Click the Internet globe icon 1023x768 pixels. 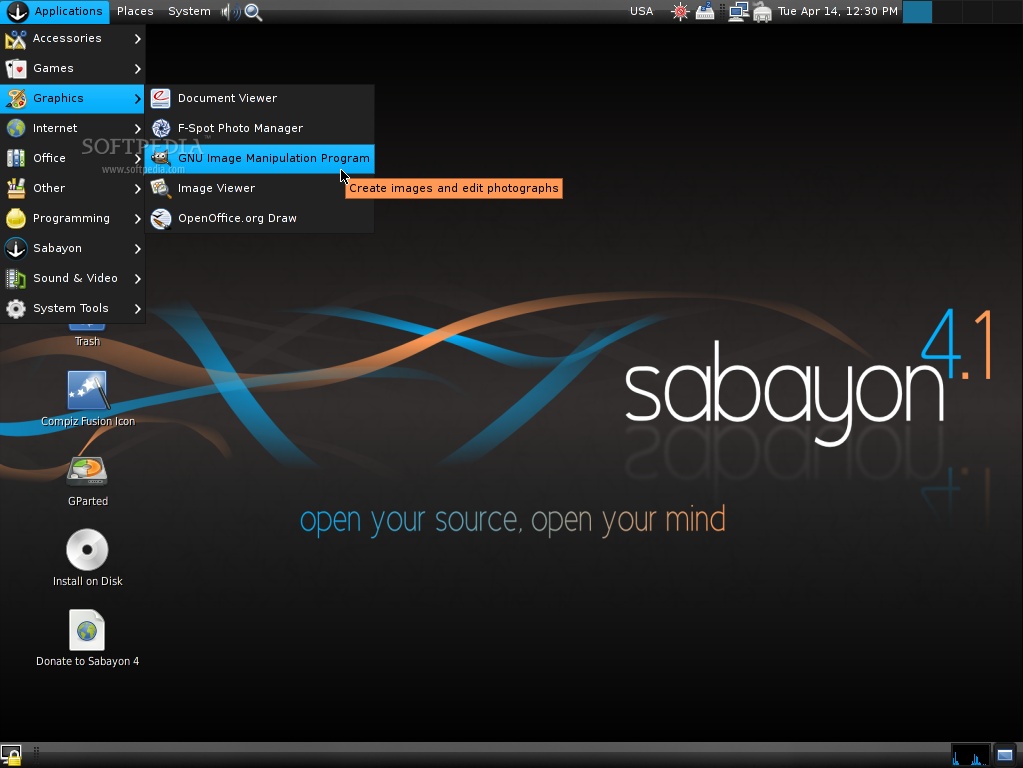point(16,129)
